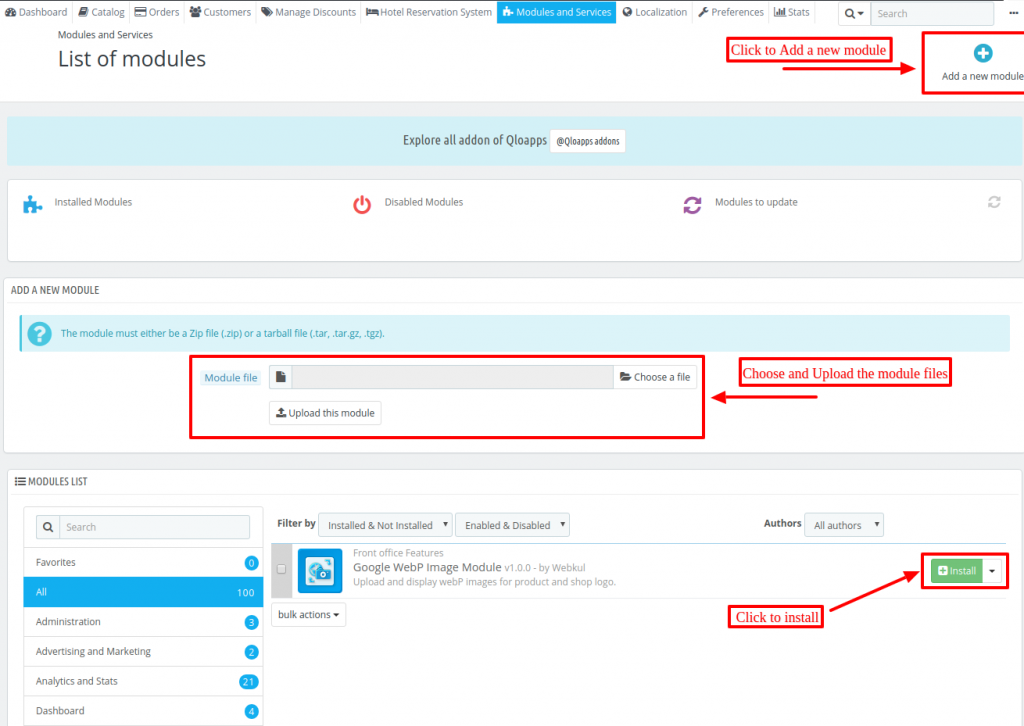Click the Google WebP Image Module icon
The width and height of the screenshot is (1024, 726).
click(320, 571)
